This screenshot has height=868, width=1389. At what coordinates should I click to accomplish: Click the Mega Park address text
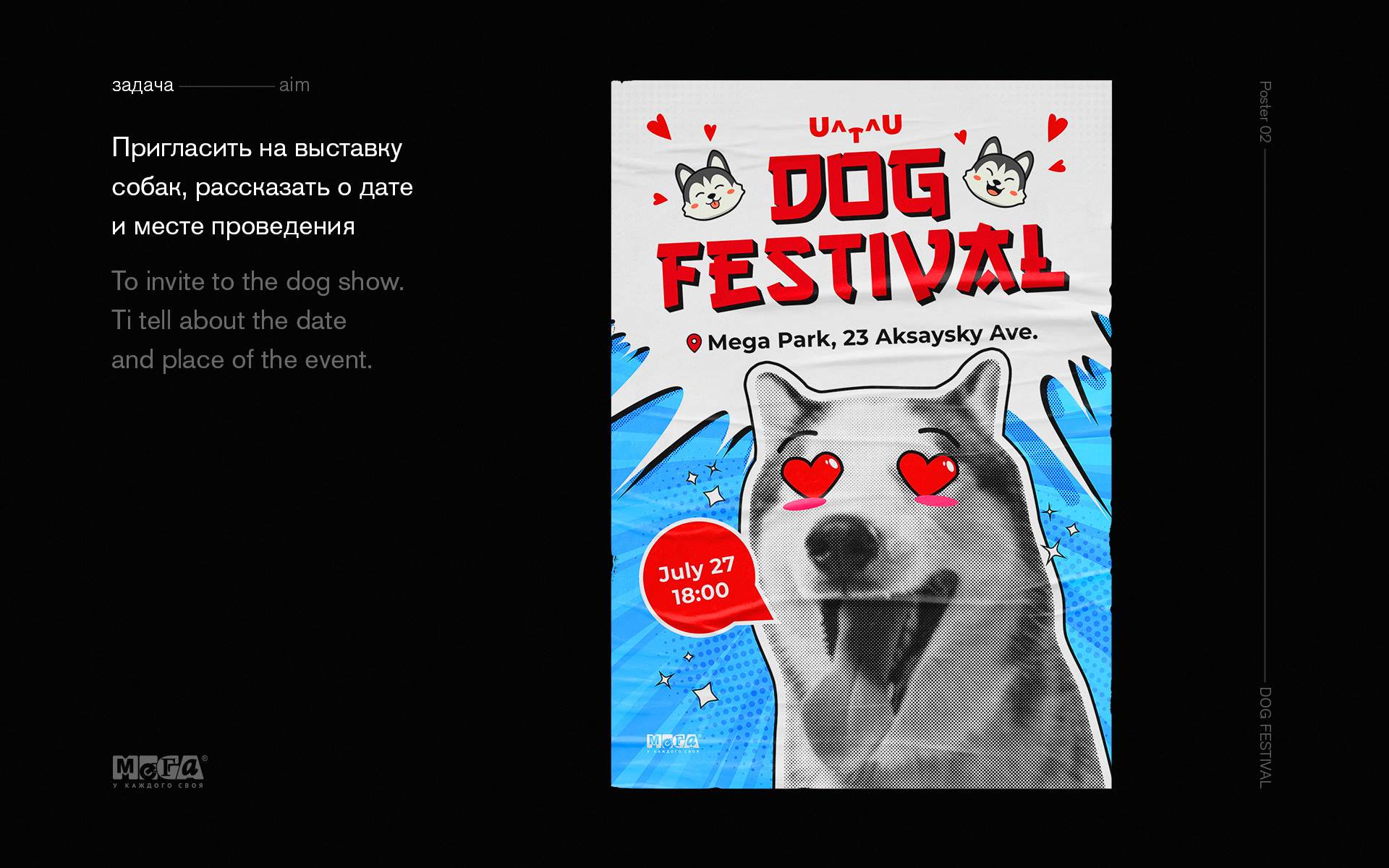click(x=872, y=337)
